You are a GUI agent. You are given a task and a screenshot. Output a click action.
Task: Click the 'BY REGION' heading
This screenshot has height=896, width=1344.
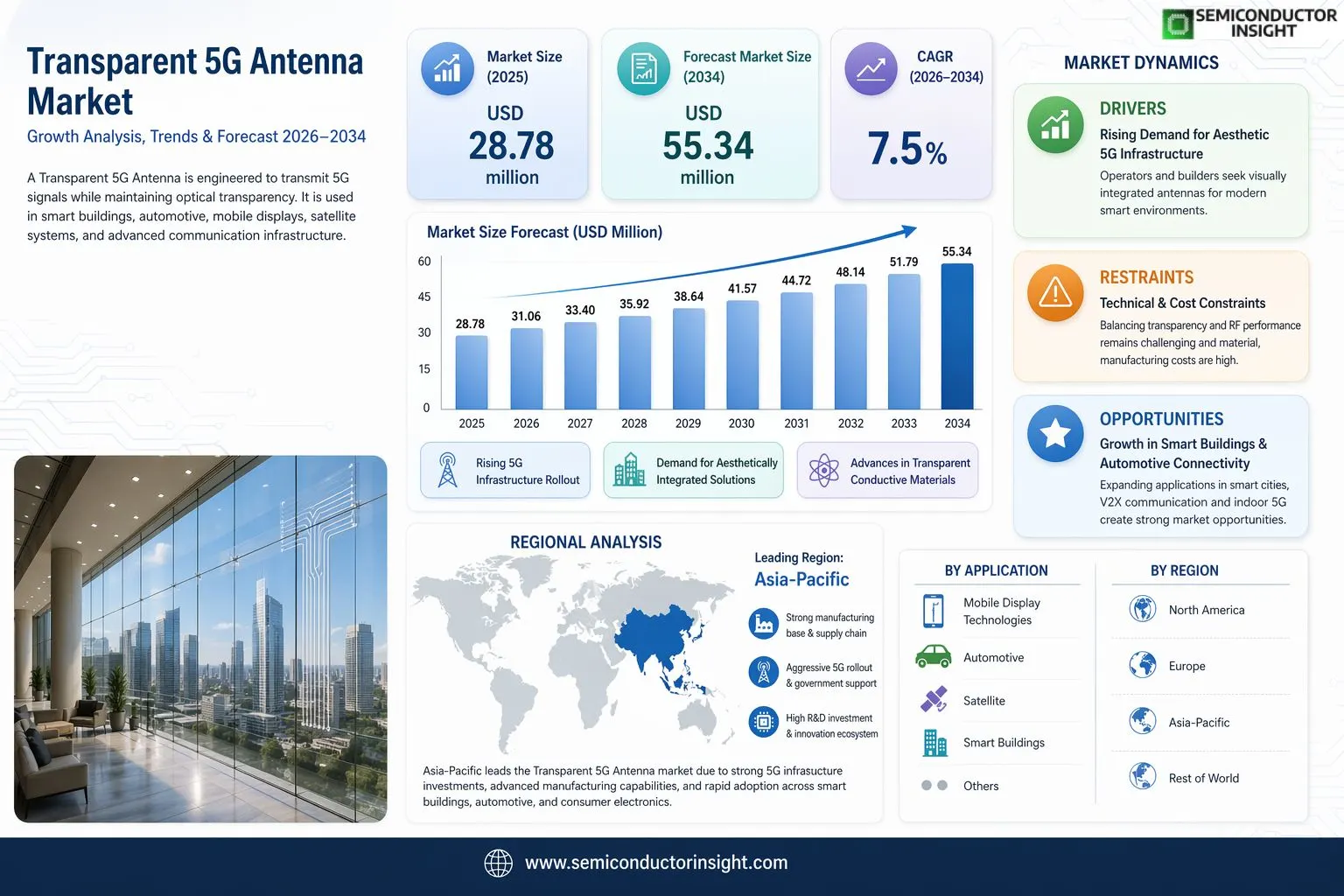click(1185, 570)
